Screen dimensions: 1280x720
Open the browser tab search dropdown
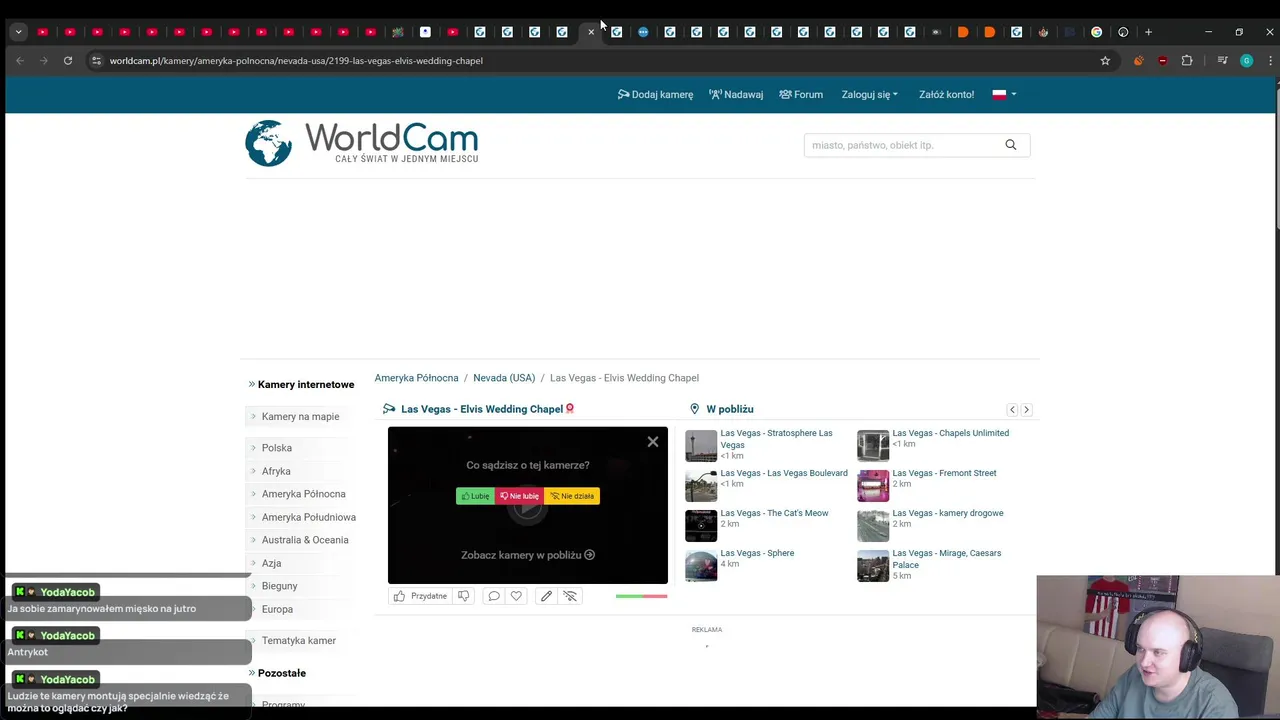coord(18,32)
